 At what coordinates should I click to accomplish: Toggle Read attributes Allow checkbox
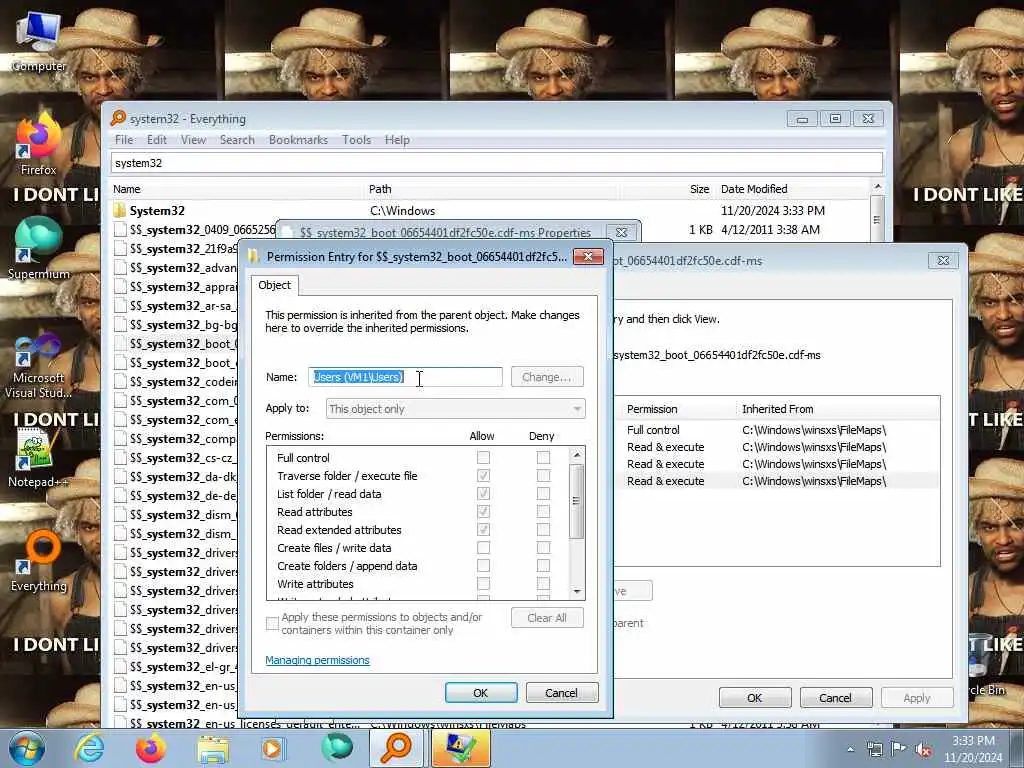[483, 511]
